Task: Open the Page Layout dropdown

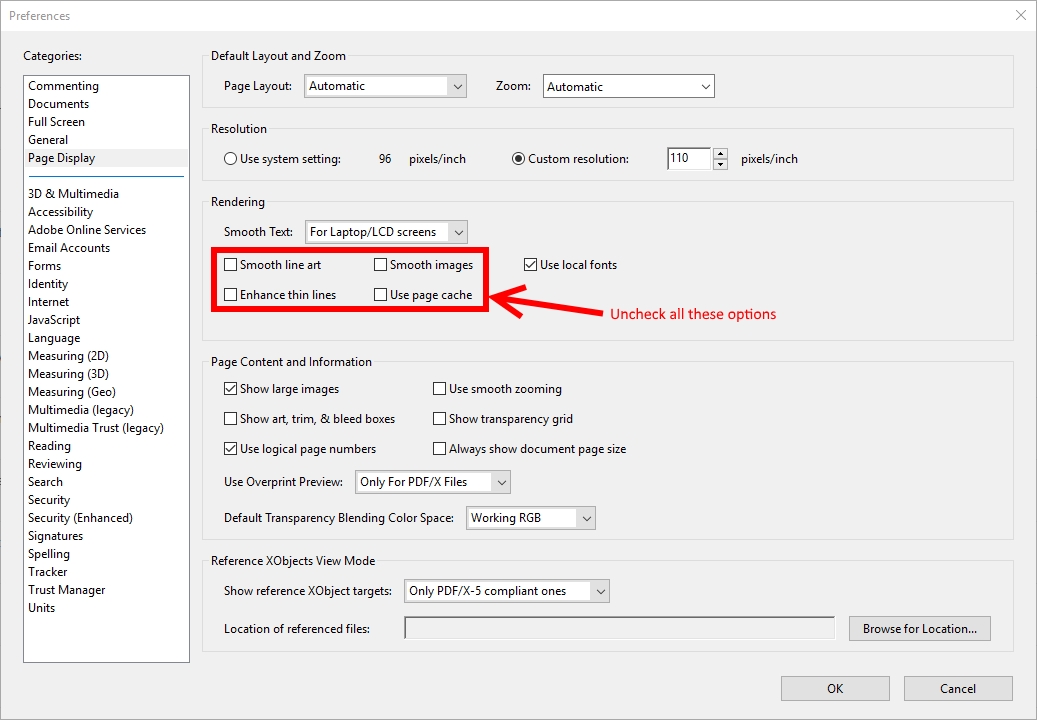Action: click(386, 86)
